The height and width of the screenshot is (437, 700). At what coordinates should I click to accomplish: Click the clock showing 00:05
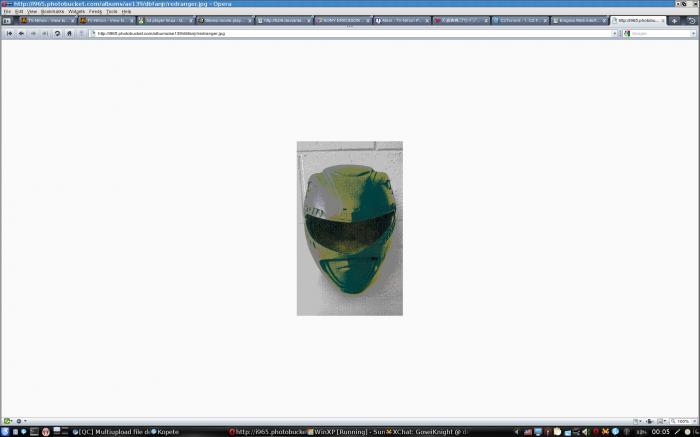click(661, 432)
